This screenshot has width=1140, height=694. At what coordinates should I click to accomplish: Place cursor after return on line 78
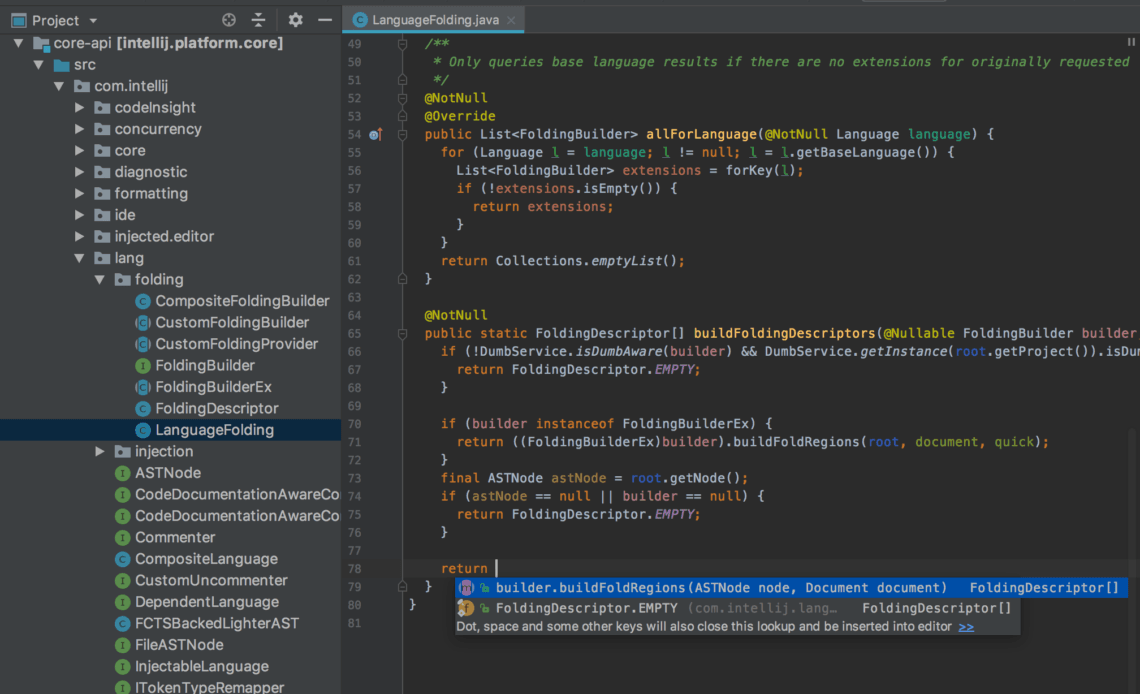pos(496,568)
